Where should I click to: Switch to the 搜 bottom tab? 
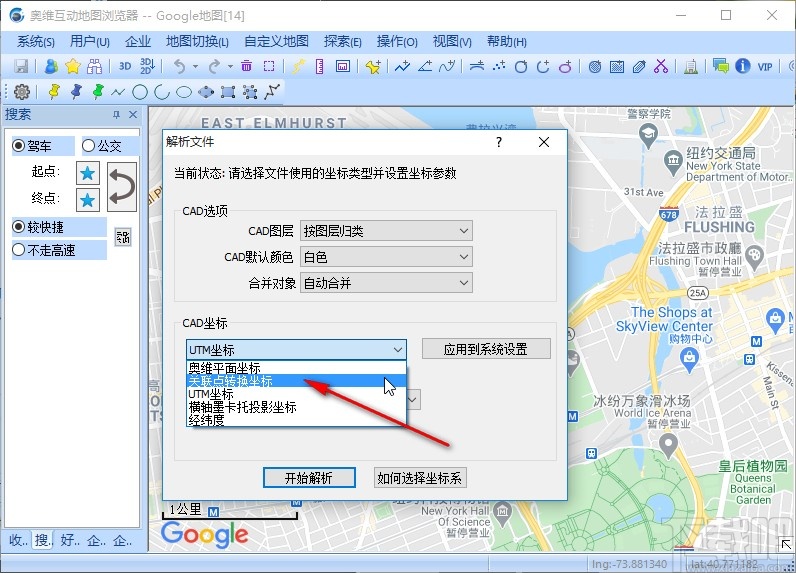tap(43, 541)
